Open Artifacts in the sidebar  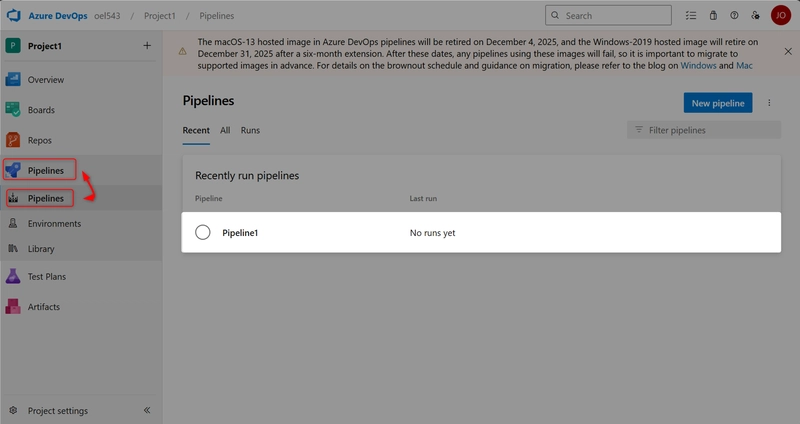tap(43, 307)
